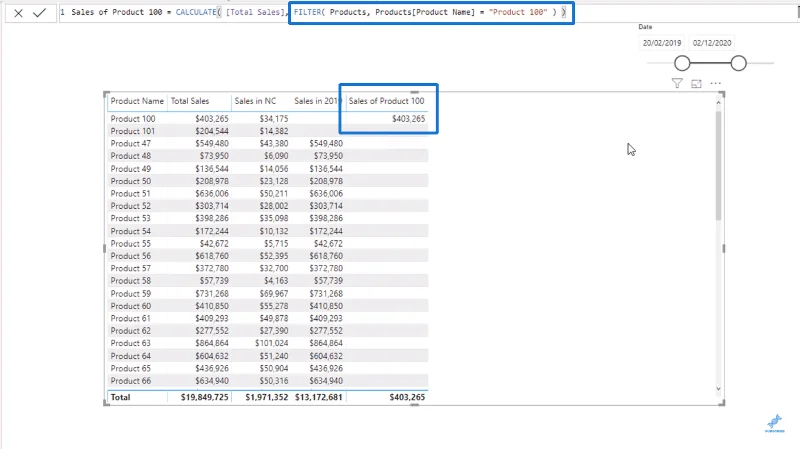Viewport: 800px width, 449px height.
Task: Edit the start date 20/02/2019 field
Action: click(662, 43)
